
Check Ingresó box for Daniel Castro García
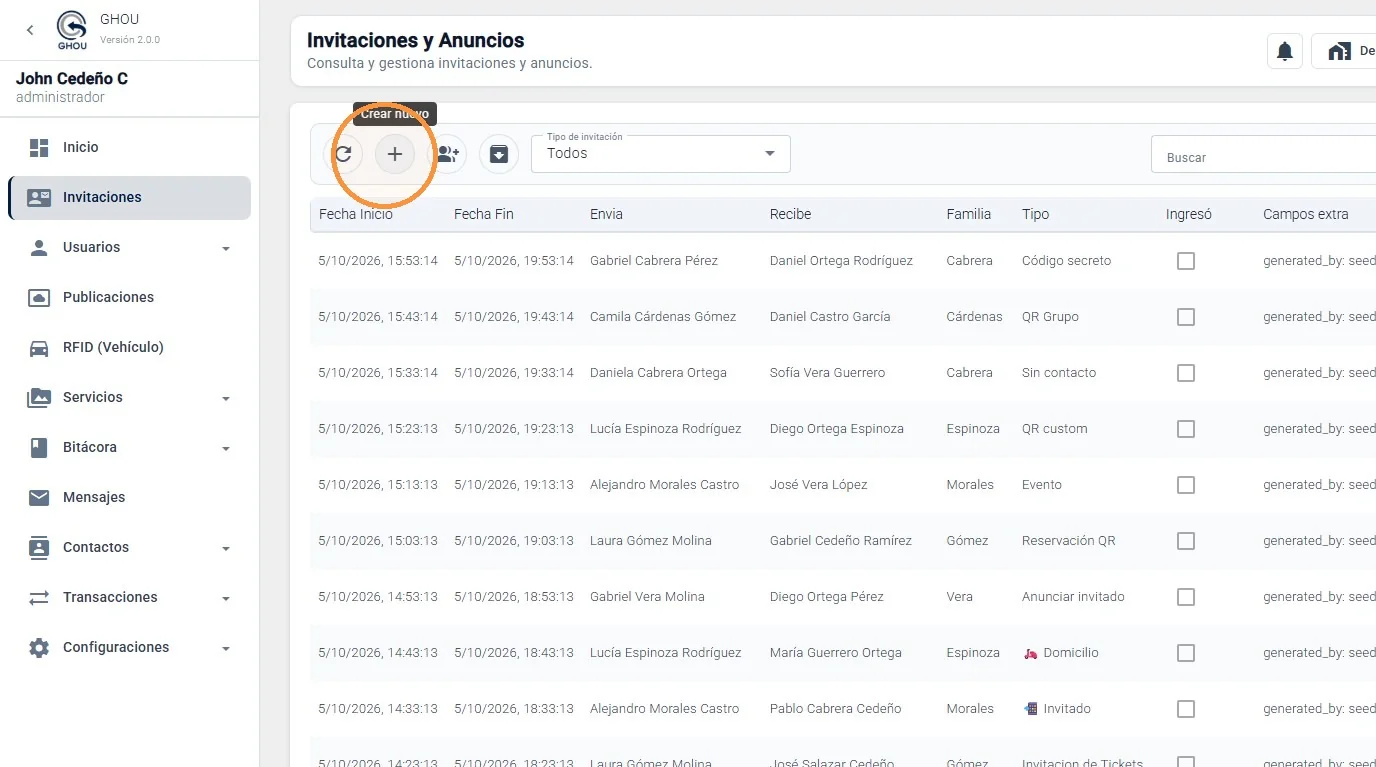tap(1186, 317)
